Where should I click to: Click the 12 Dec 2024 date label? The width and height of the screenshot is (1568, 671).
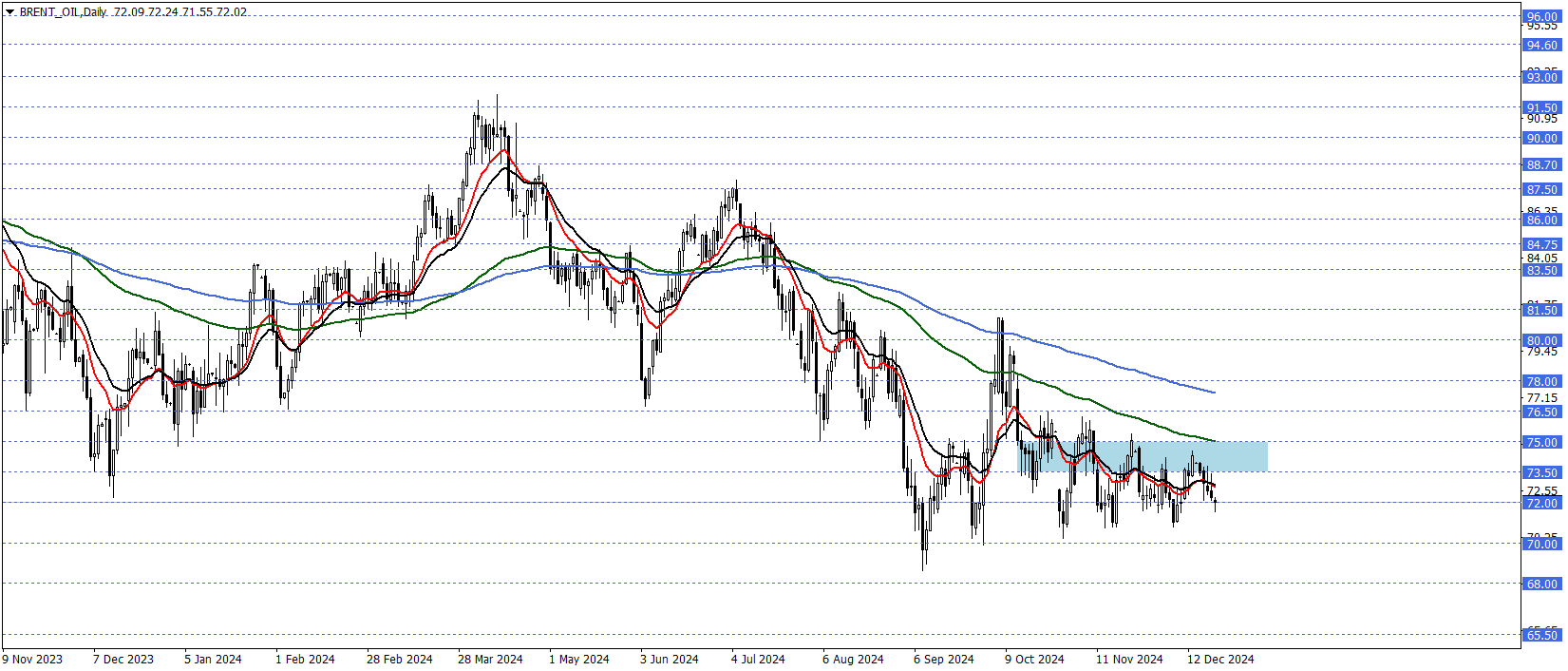[1220, 659]
